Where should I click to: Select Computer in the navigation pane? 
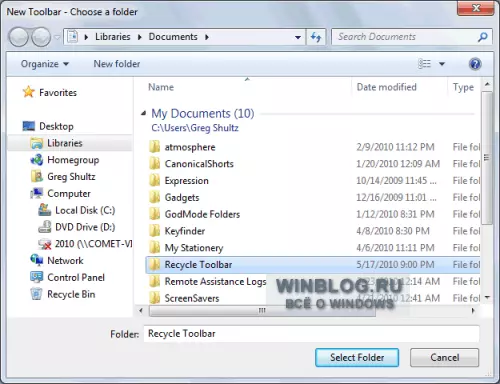(x=60, y=193)
